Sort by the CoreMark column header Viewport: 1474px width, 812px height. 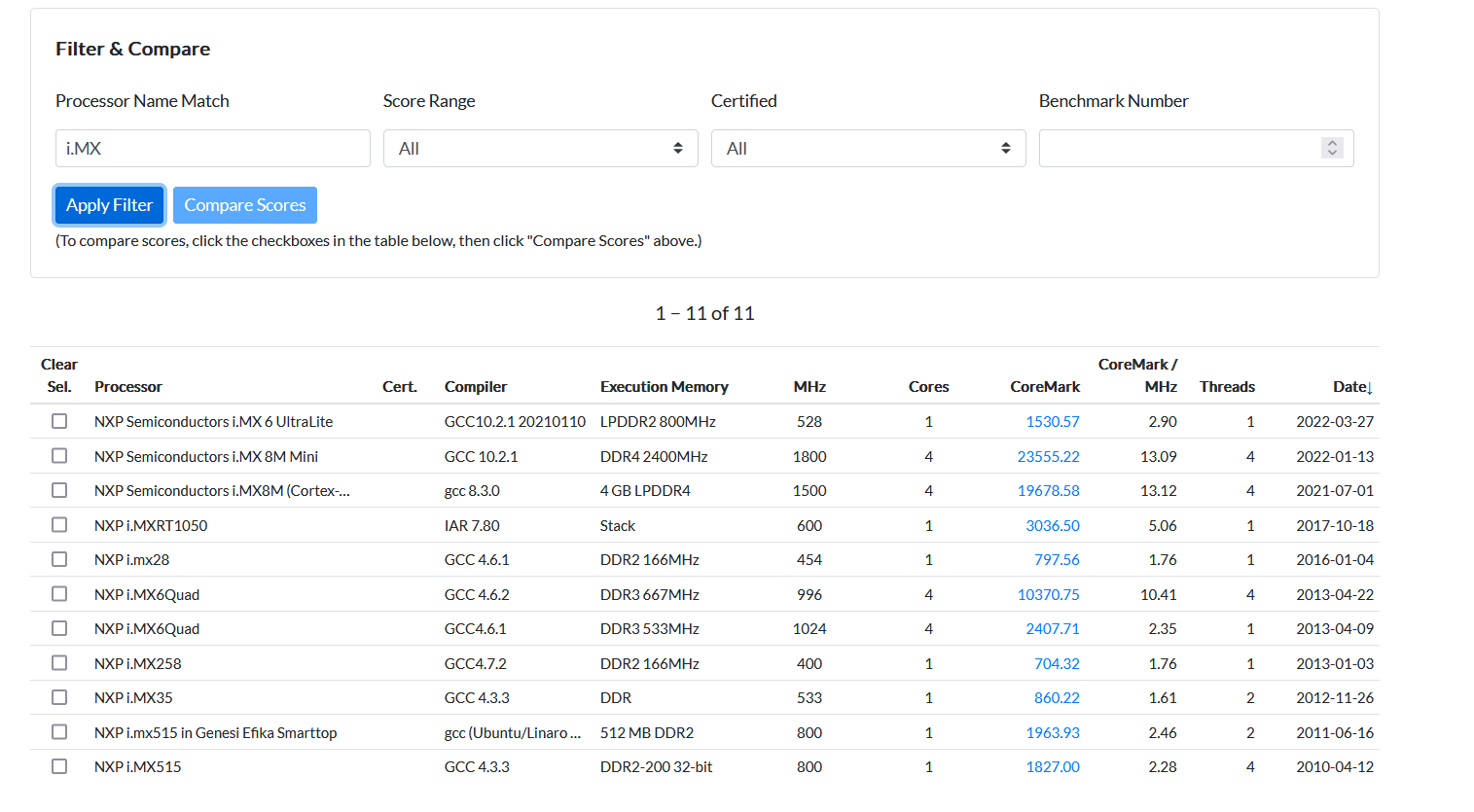tap(1045, 387)
